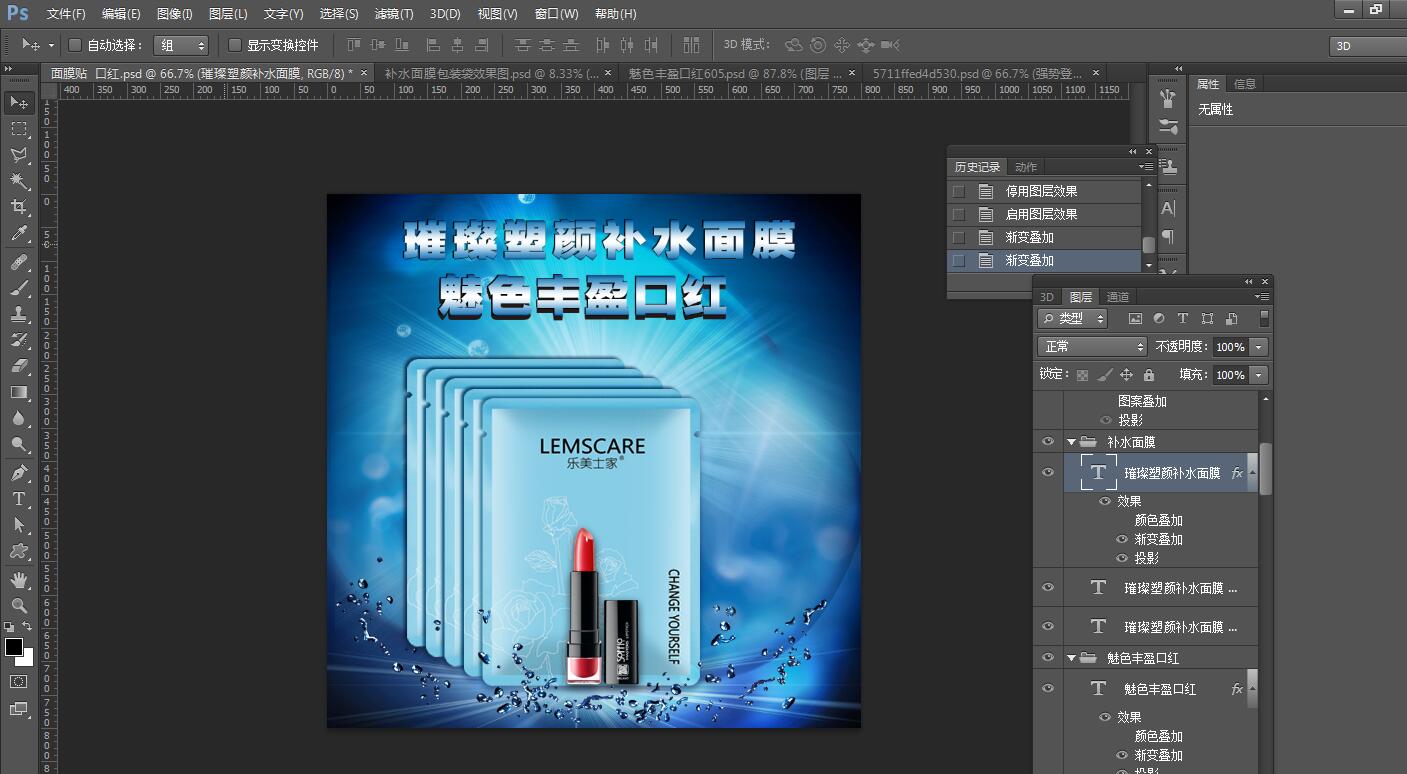The height and width of the screenshot is (774, 1407).
Task: Select the Eyedropper tool
Action: tap(19, 233)
